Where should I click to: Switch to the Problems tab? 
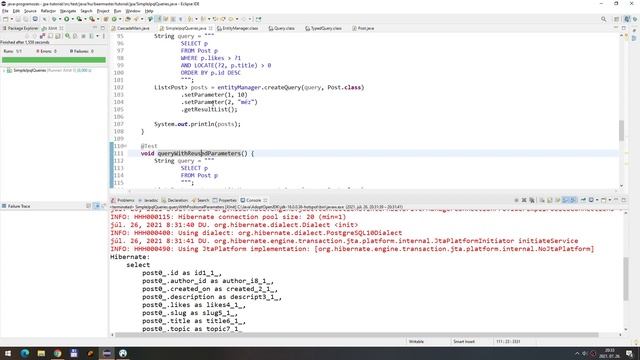tap(122, 200)
